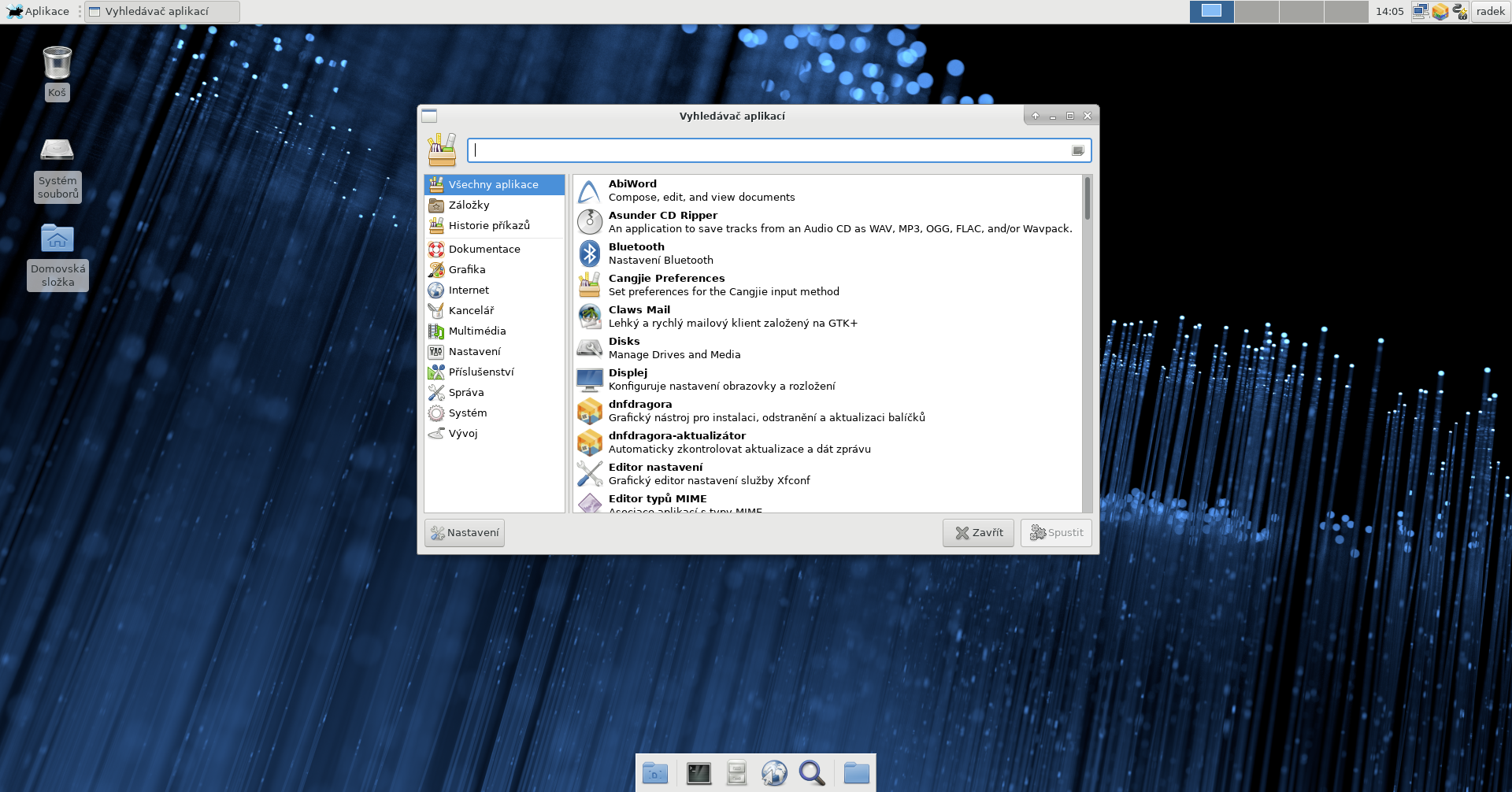This screenshot has height=792, width=1512.
Task: Choose the Záložky category
Action: [x=469, y=205]
